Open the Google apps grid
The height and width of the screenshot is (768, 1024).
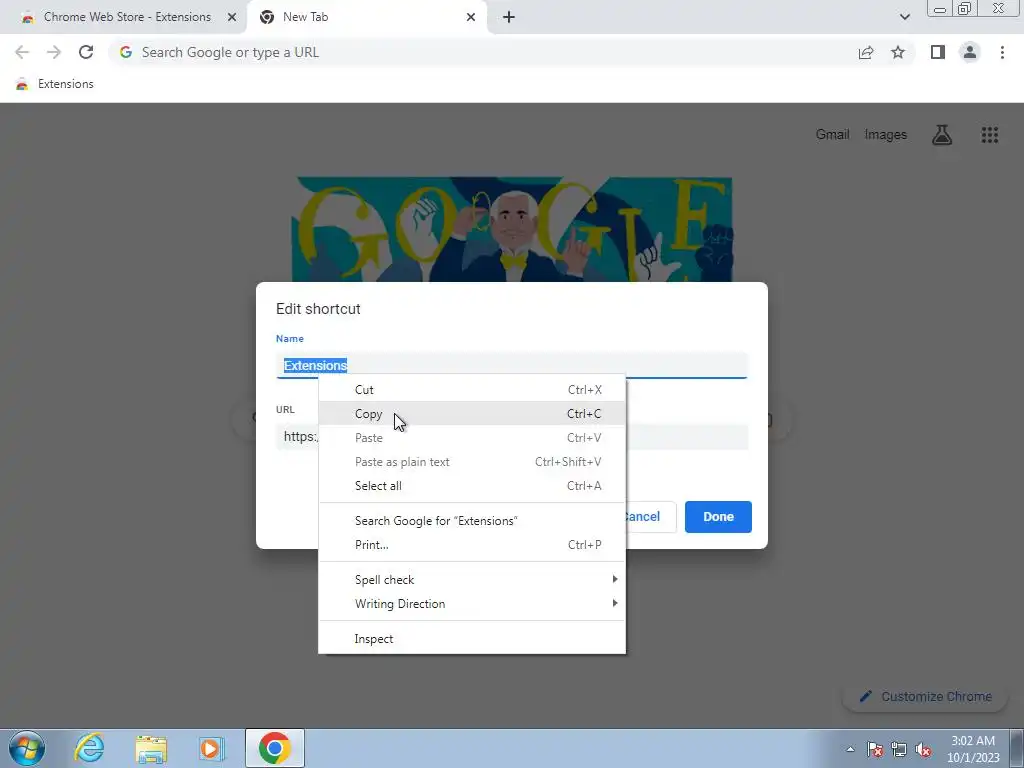click(989, 135)
